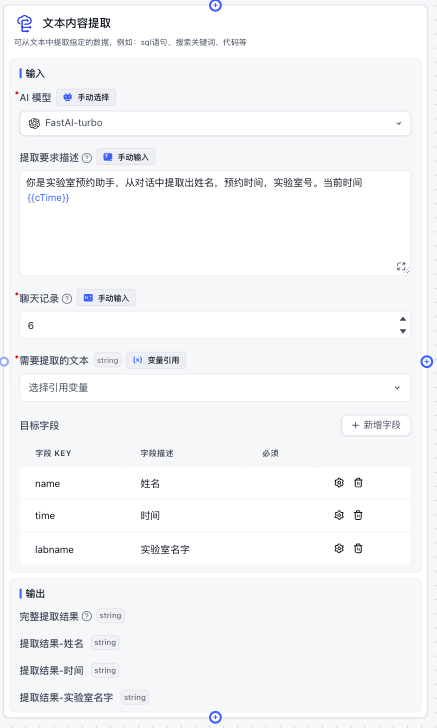The image size is (437, 728).
Task: Click the plus connector on node's right edge
Action: pos(427,361)
